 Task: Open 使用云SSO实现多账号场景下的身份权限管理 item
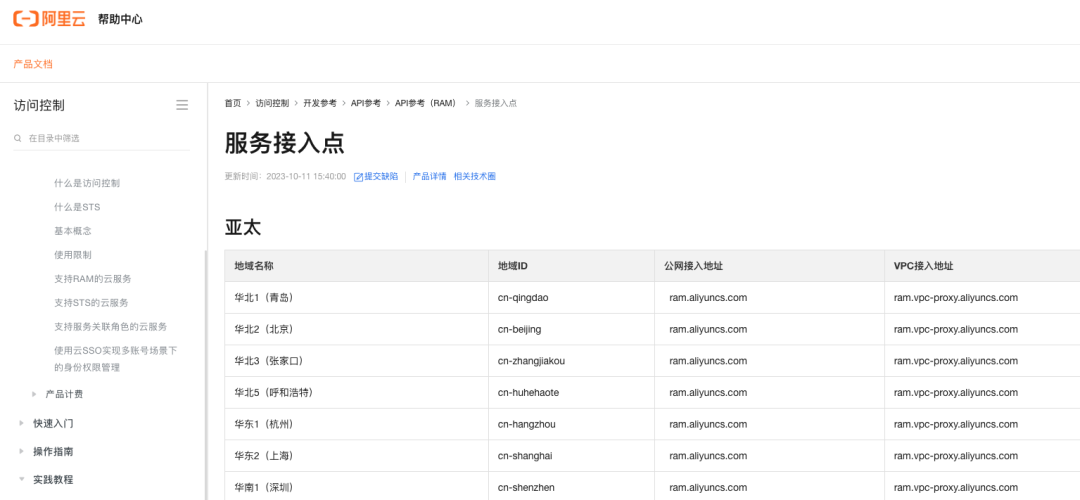[116, 359]
